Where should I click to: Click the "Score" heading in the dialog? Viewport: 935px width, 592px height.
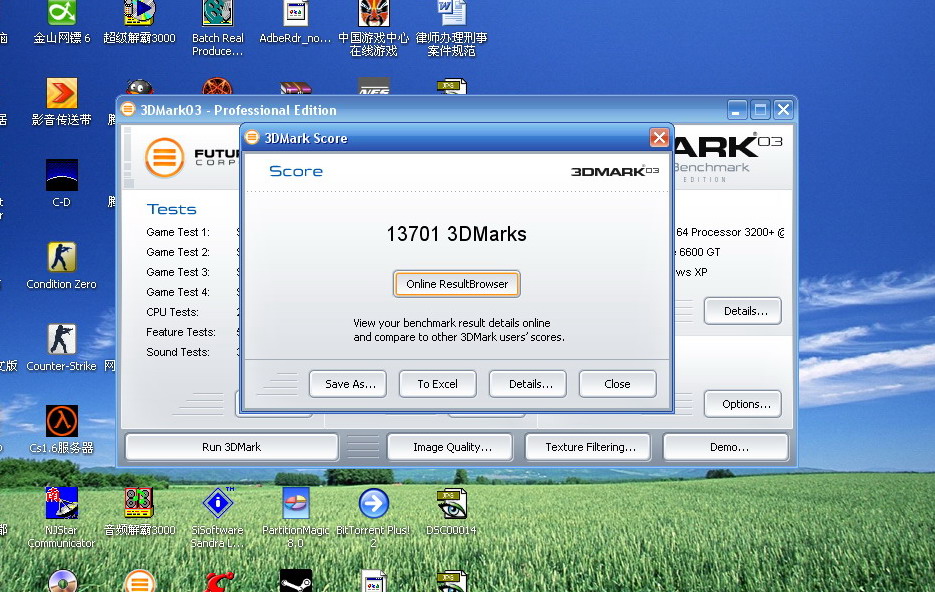pyautogui.click(x=296, y=171)
